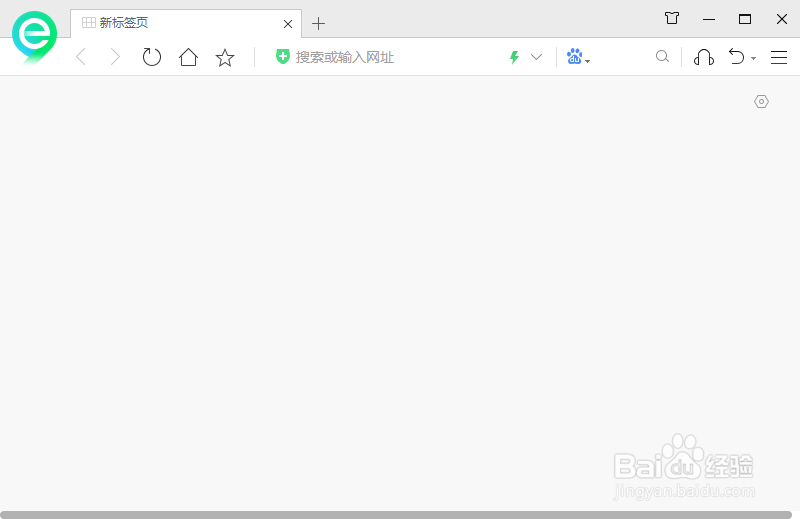
Task: Open the Baidu search engine selector
Action: pos(578,57)
